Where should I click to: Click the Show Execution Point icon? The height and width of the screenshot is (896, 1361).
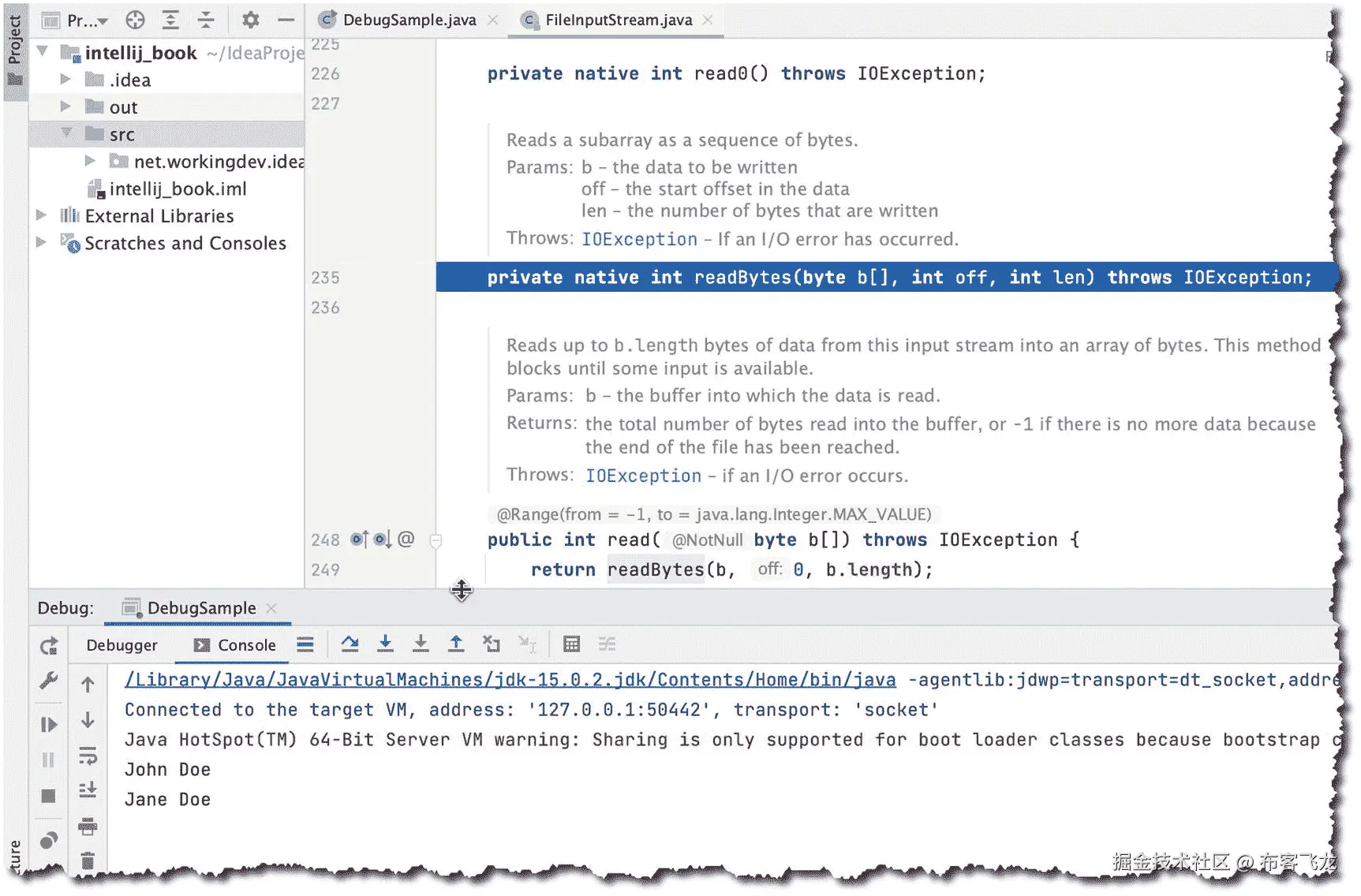pos(305,644)
